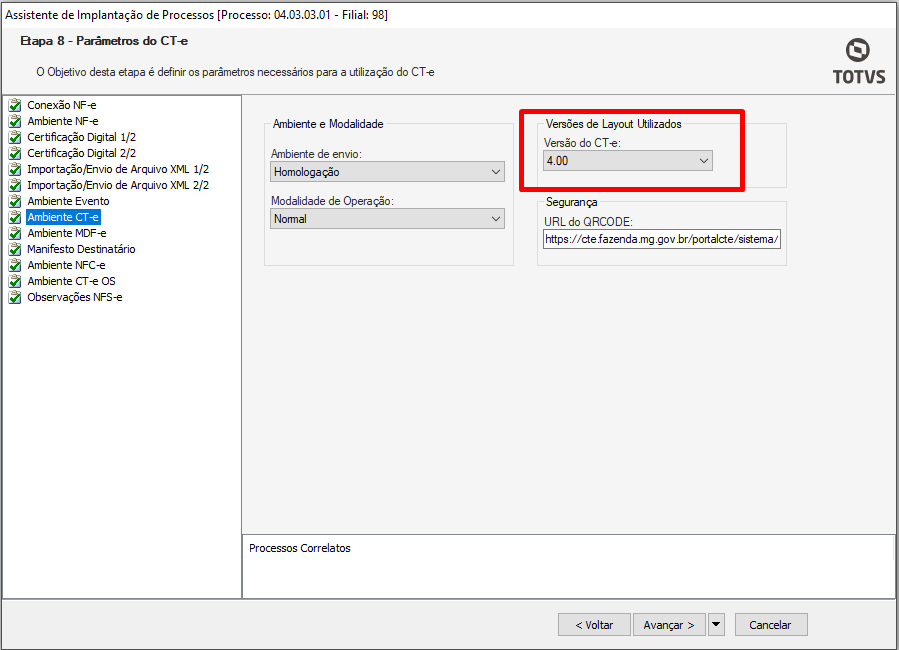Open the Conexão NF-e step
The width and height of the screenshot is (899, 650).
61,105
